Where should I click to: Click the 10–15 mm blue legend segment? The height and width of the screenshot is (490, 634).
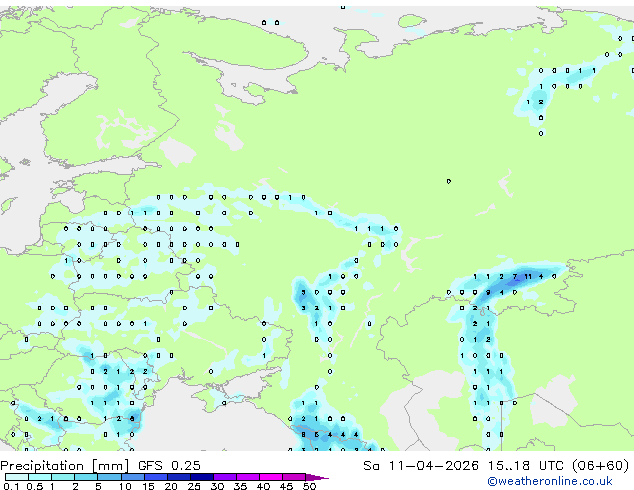pyautogui.click(x=132, y=477)
